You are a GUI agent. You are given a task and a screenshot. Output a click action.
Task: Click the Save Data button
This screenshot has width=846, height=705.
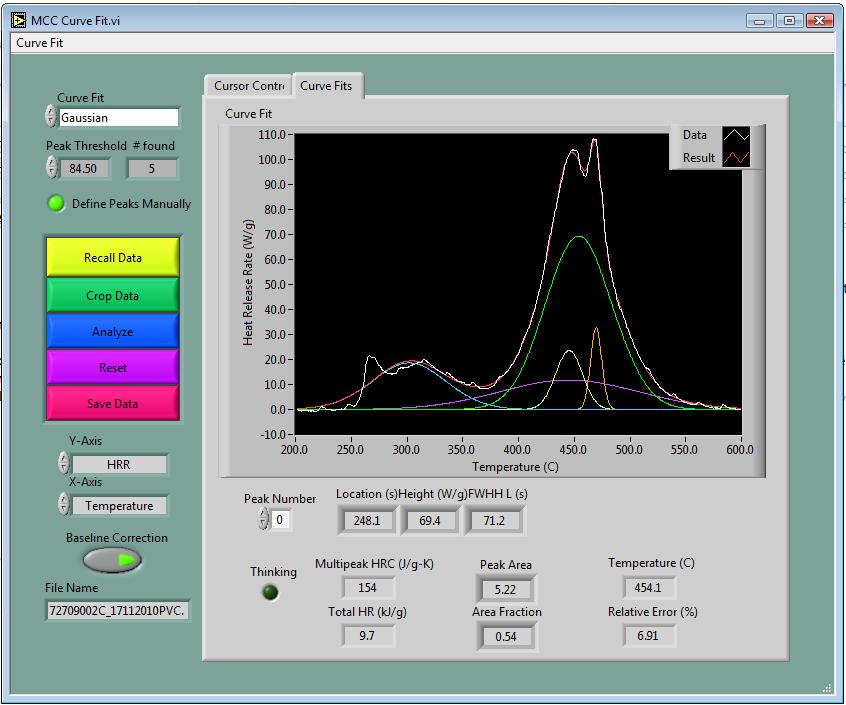pyautogui.click(x=112, y=403)
